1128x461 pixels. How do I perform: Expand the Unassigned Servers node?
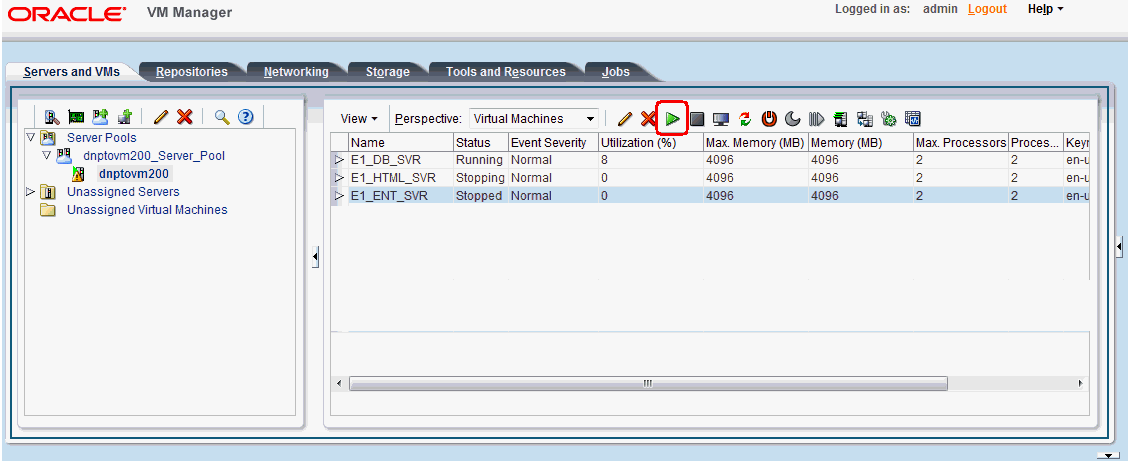pyautogui.click(x=30, y=191)
